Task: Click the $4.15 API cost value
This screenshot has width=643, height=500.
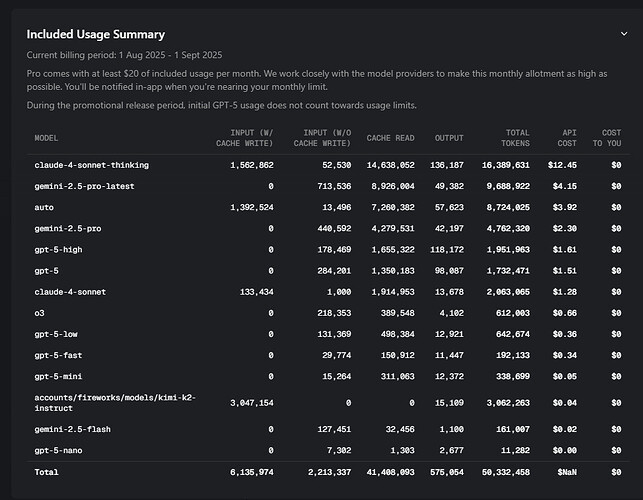Action: pos(565,186)
